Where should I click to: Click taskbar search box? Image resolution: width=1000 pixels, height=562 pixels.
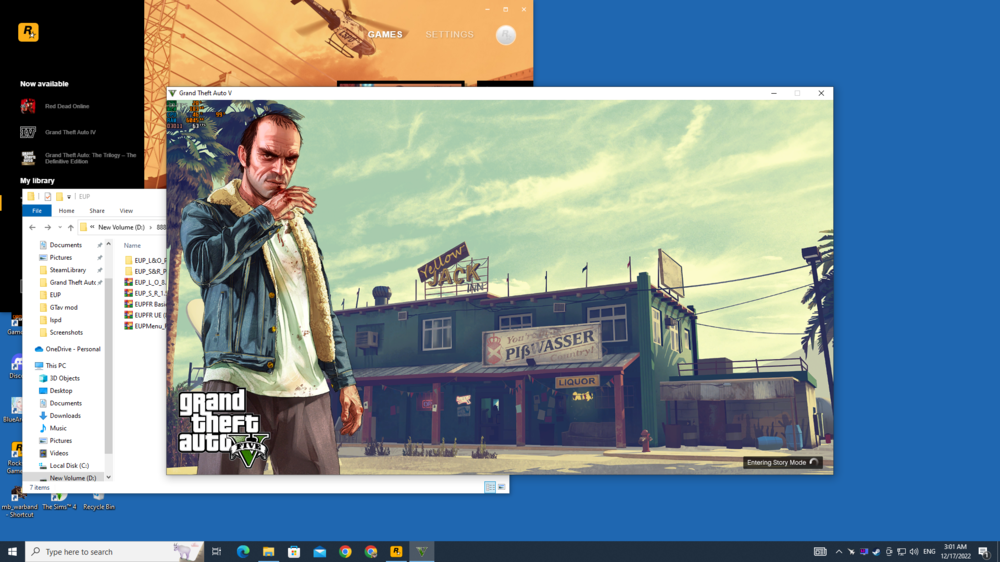pyautogui.click(x=115, y=552)
